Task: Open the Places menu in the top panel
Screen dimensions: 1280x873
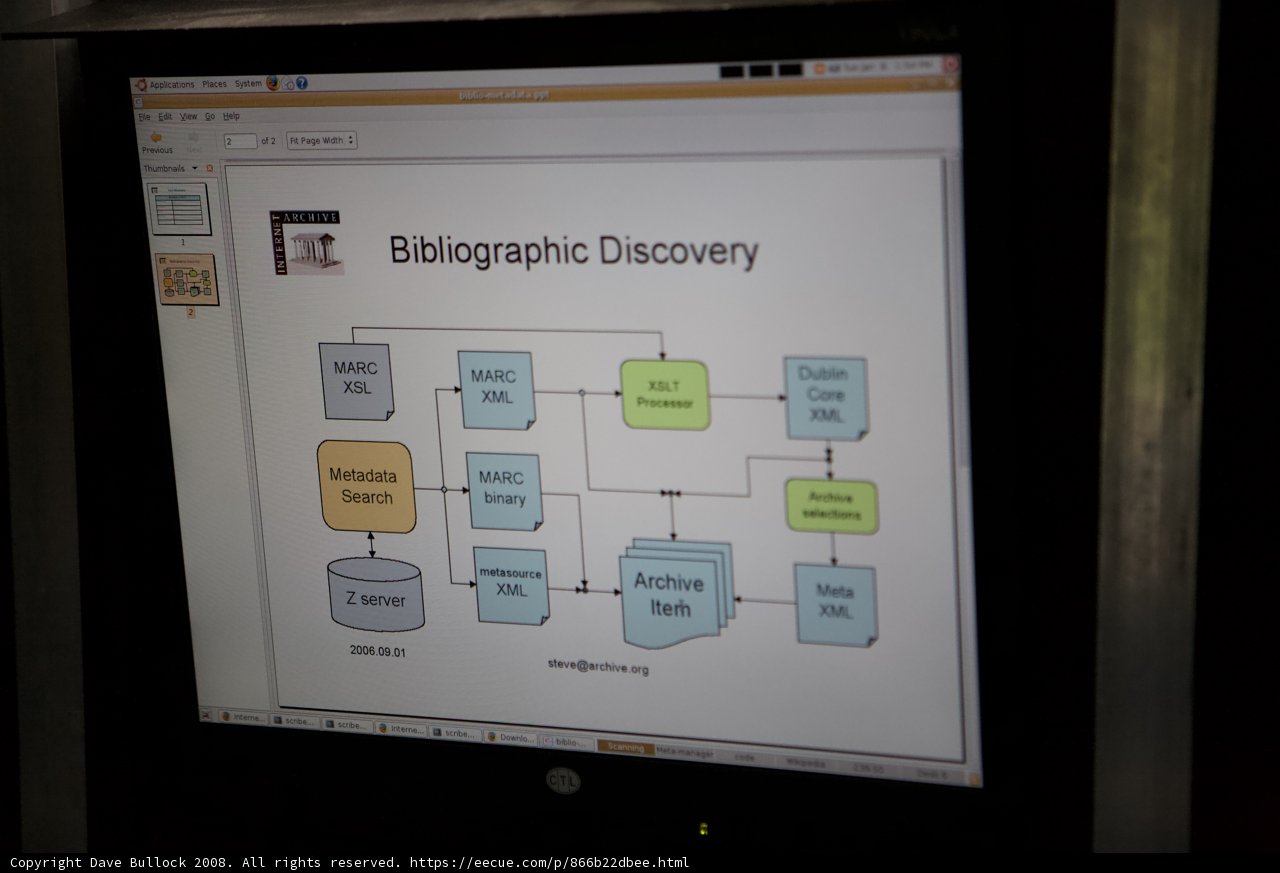Action: (x=214, y=85)
